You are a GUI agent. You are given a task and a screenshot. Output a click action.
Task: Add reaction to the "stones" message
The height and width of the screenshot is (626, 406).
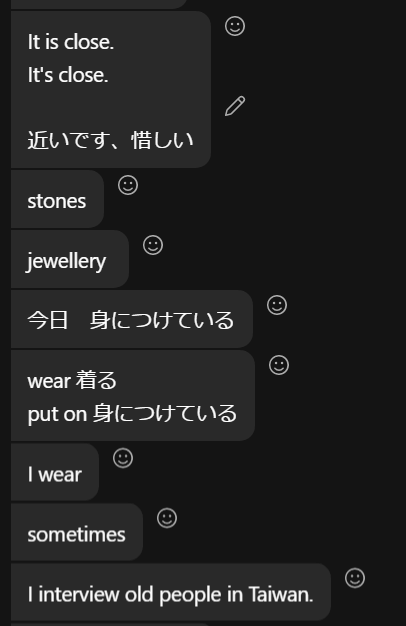coord(128,185)
